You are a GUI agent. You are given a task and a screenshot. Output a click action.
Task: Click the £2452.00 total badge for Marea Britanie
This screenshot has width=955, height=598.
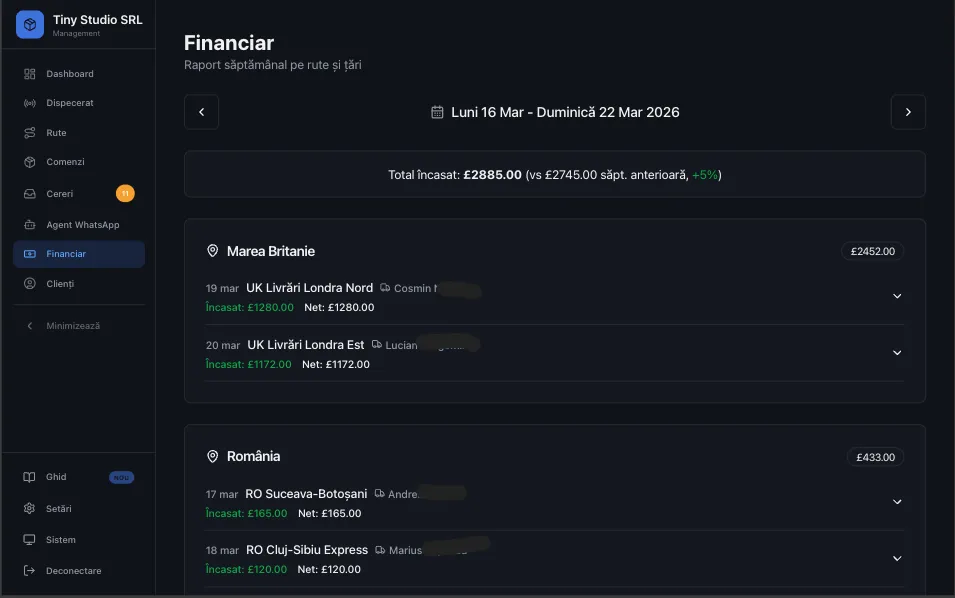(x=874, y=251)
